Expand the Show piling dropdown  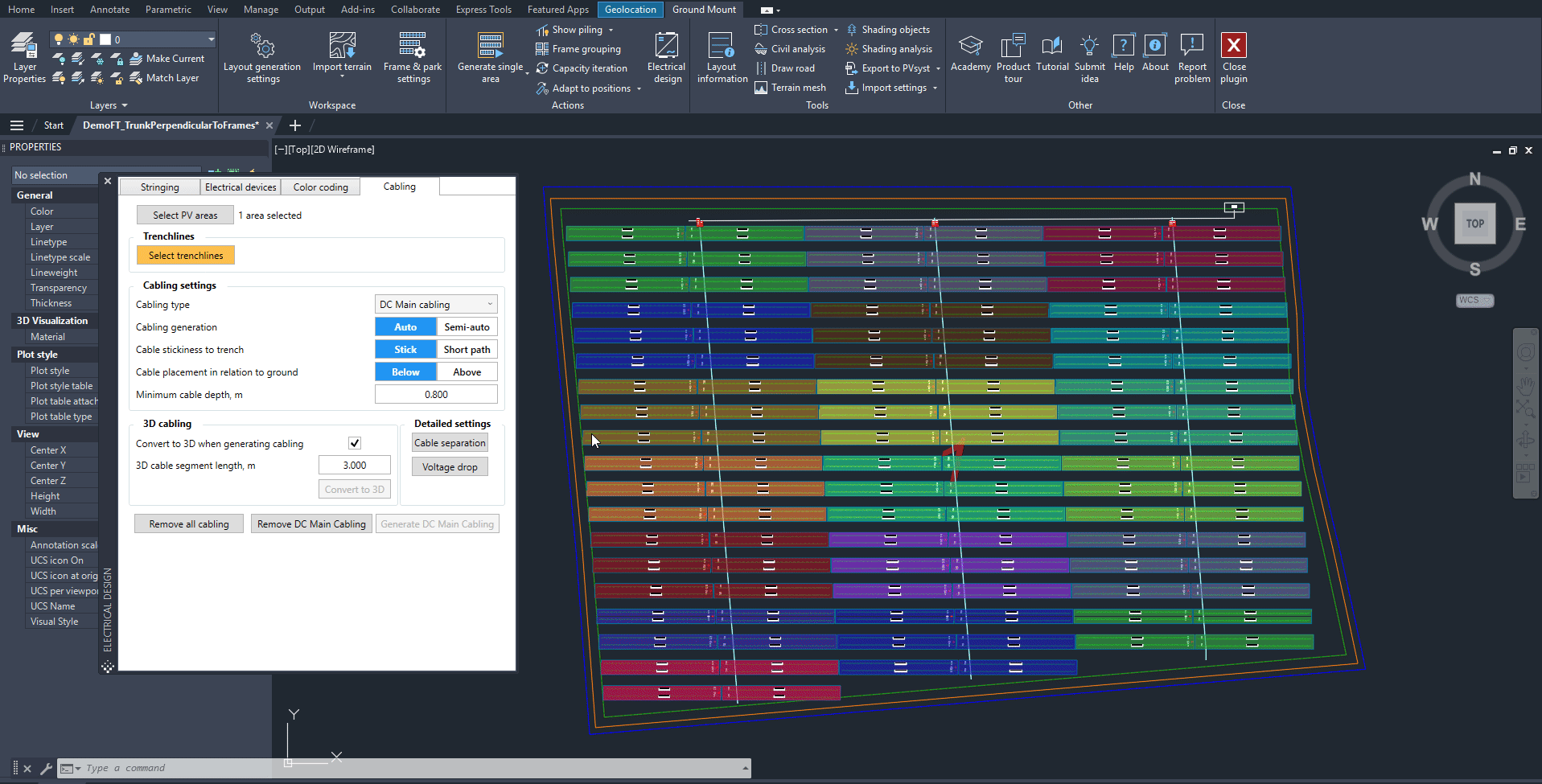coord(611,30)
